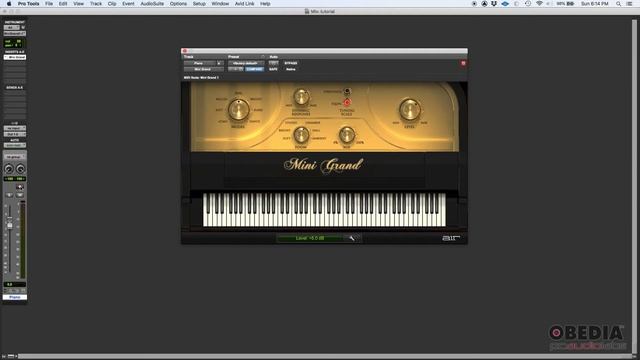Click the Mini Grand insert on Piano track
This screenshot has width=640, height=360.
[x=15, y=57]
